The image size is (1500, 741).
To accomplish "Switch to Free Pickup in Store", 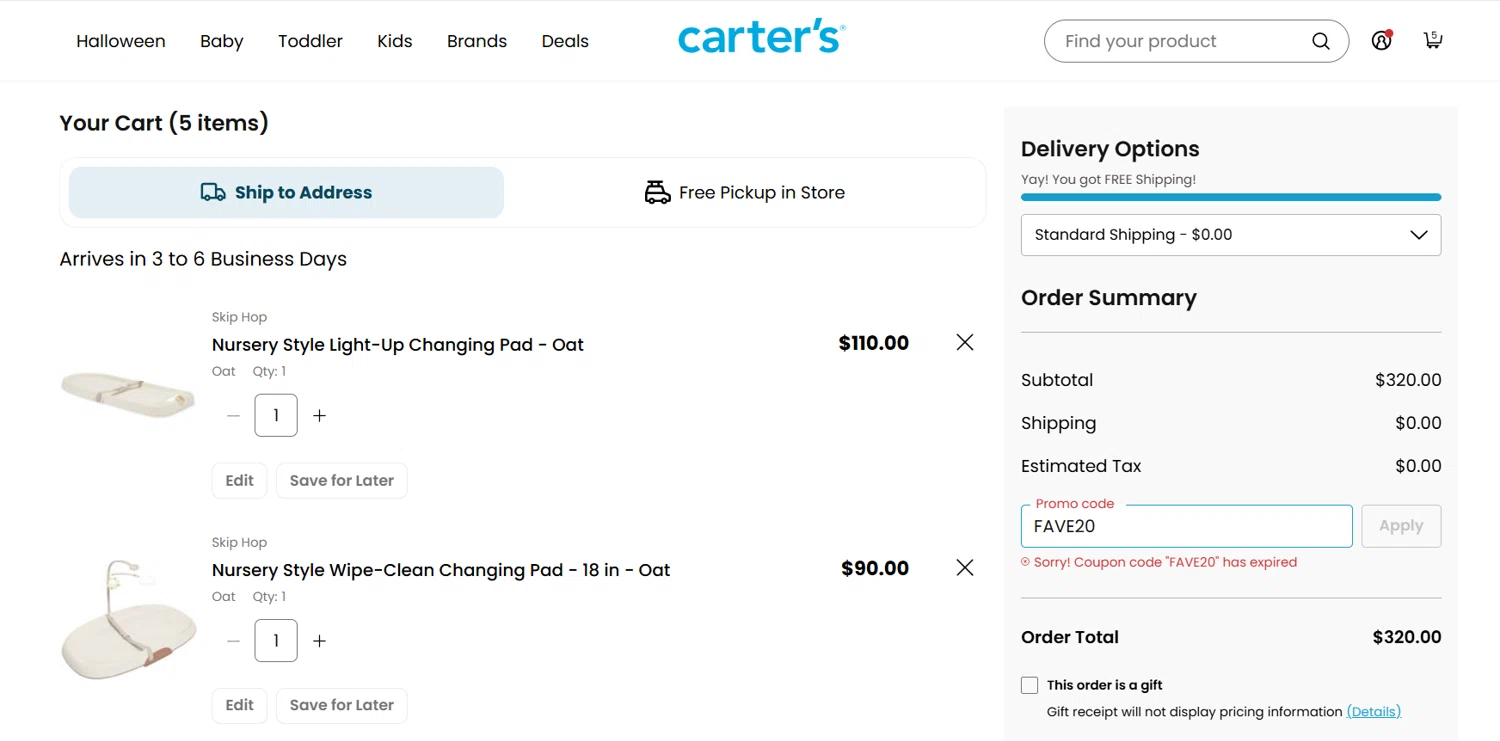I will 745,192.
